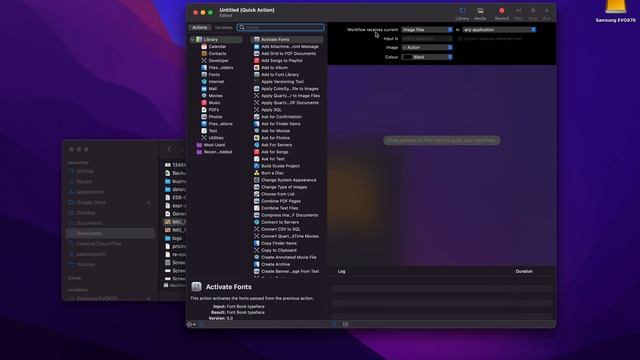Viewport: 640px width, 360px height.
Task: Open the Colour 'Black' dropdown
Action: 427,57
